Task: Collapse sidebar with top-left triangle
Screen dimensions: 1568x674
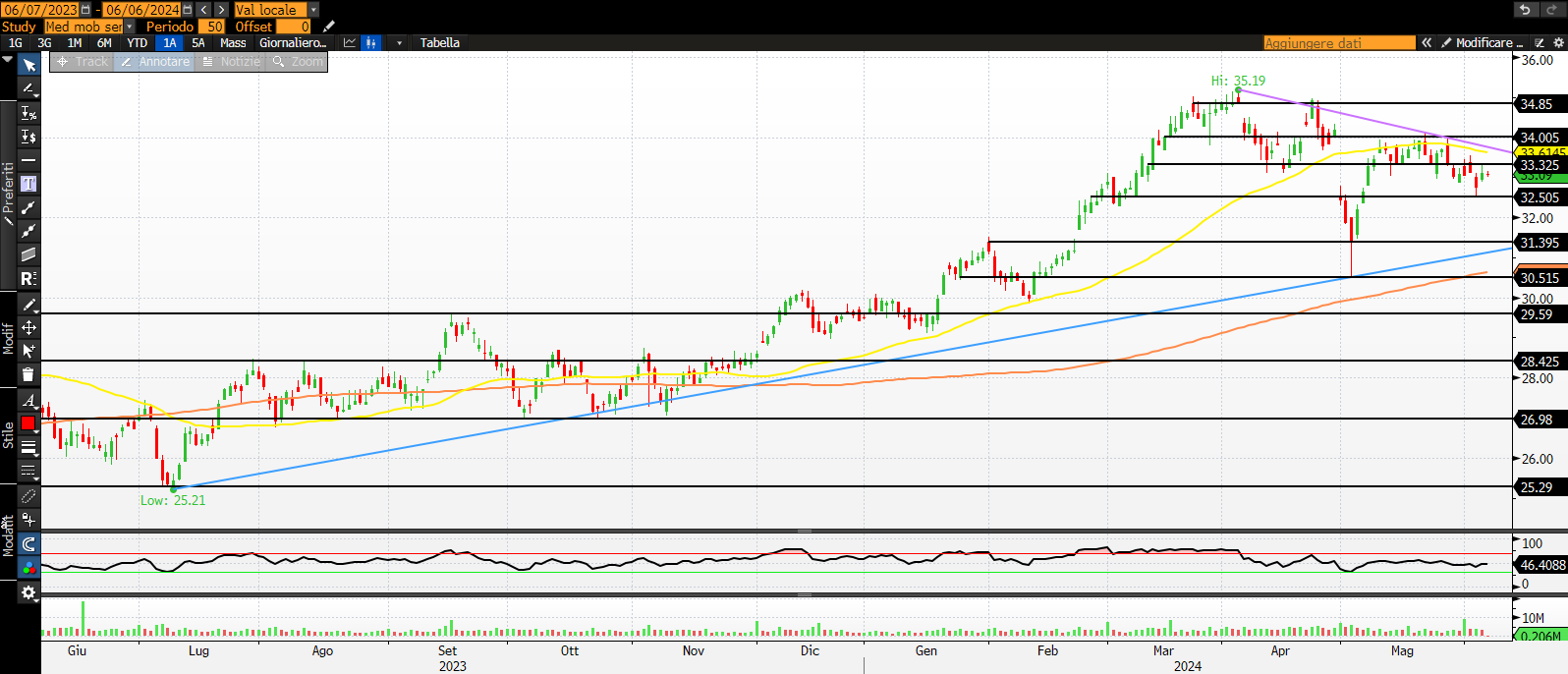Action: (8, 60)
